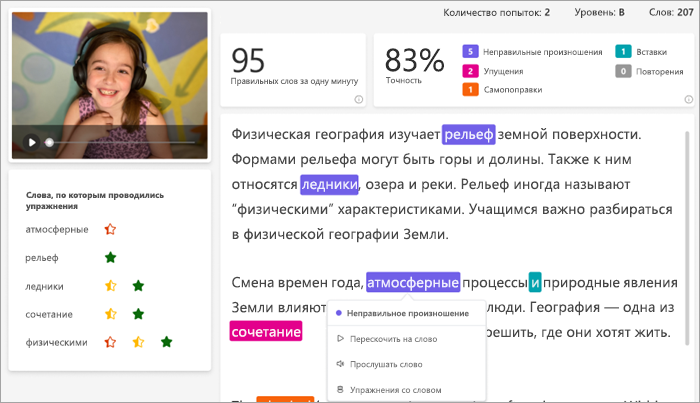
Task: Click "Неправильные произношения" legend label
Action: pos(543,52)
